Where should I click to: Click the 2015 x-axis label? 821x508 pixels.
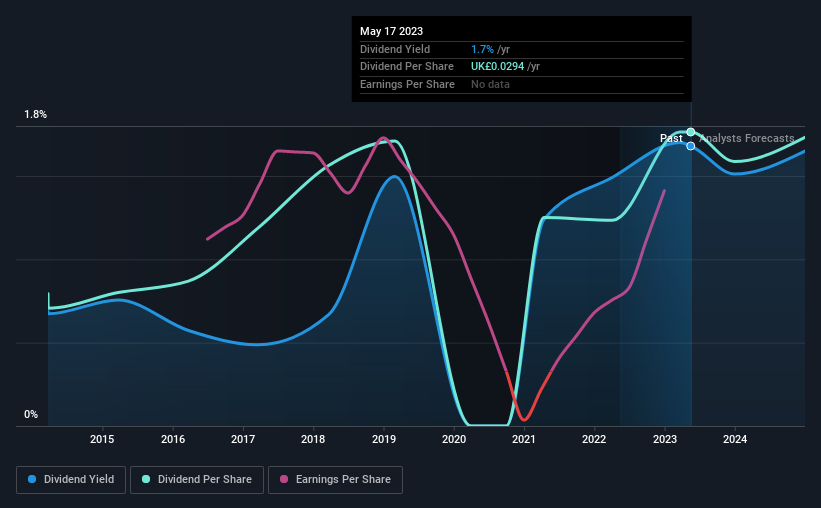(102, 439)
